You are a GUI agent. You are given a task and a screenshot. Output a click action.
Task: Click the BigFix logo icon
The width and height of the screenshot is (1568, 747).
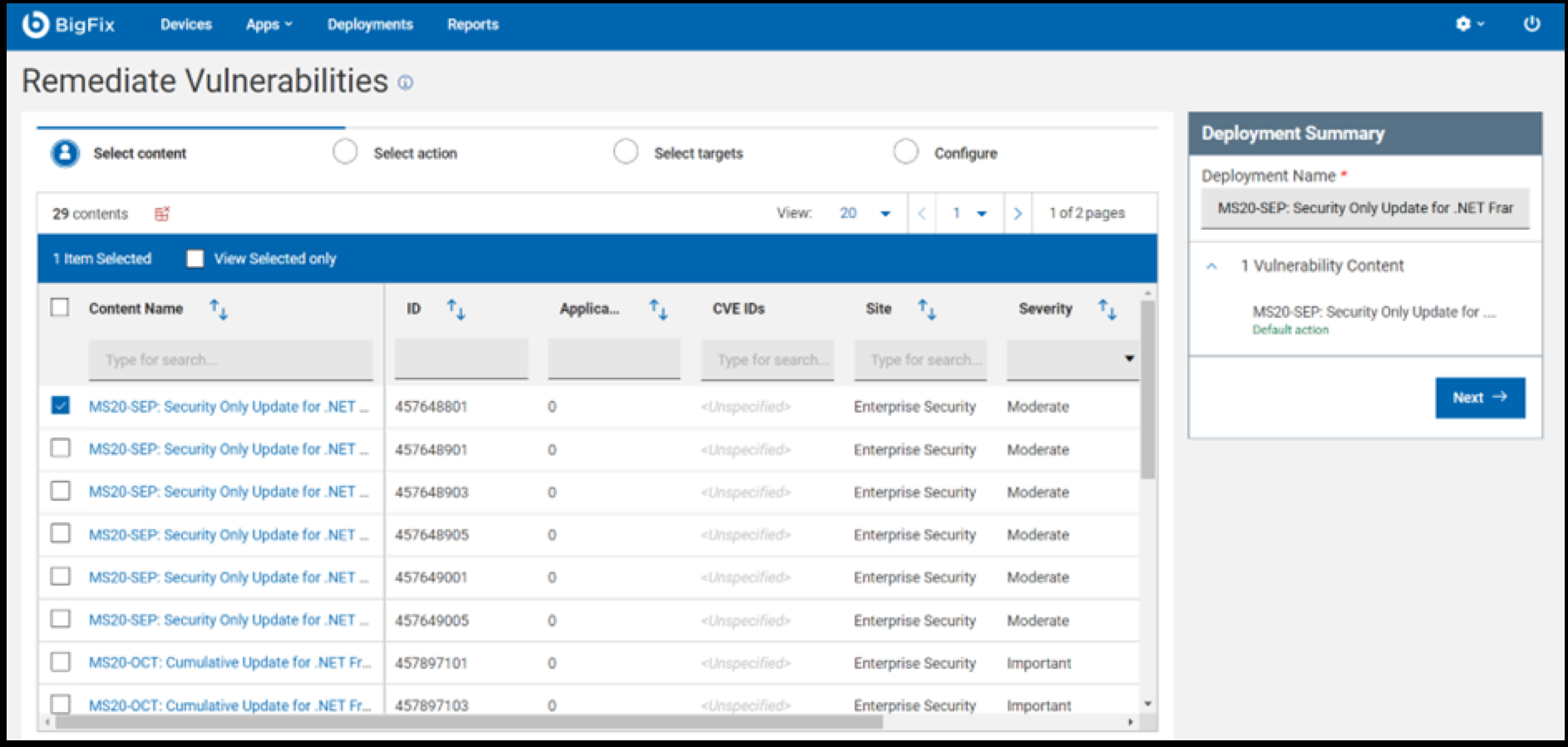click(x=36, y=25)
